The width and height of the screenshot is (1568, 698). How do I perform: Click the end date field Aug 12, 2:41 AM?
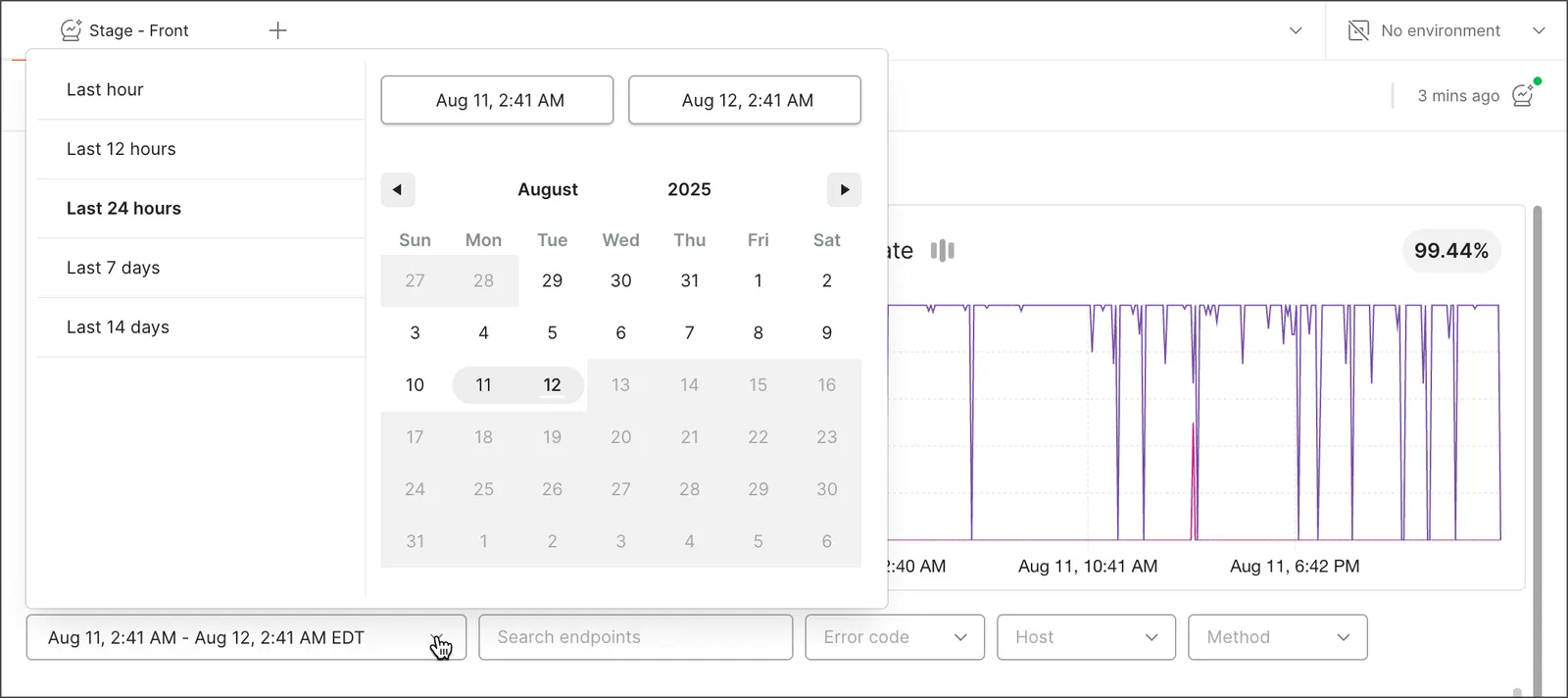(x=745, y=100)
